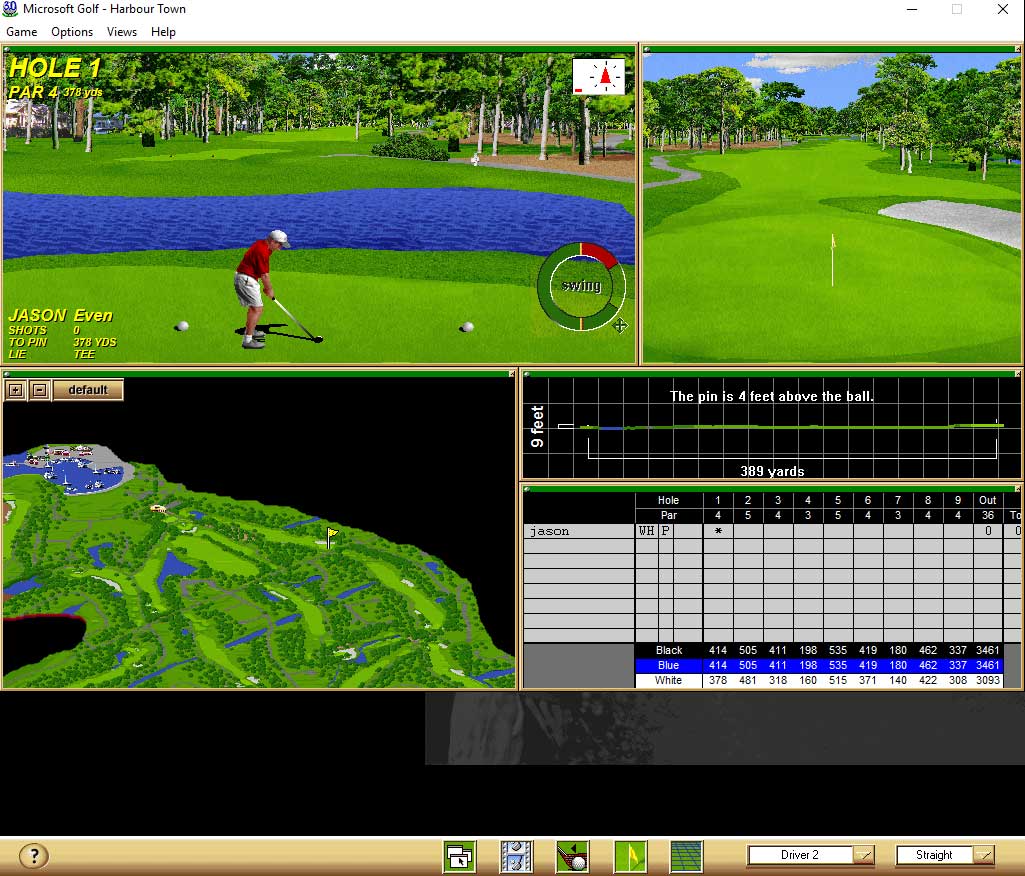Click the swing meter circle
The height and width of the screenshot is (876, 1025).
tap(581, 286)
